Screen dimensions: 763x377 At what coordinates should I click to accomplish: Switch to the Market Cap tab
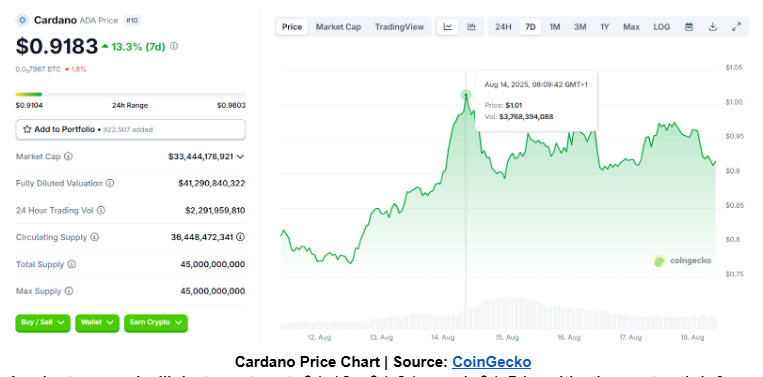point(338,27)
